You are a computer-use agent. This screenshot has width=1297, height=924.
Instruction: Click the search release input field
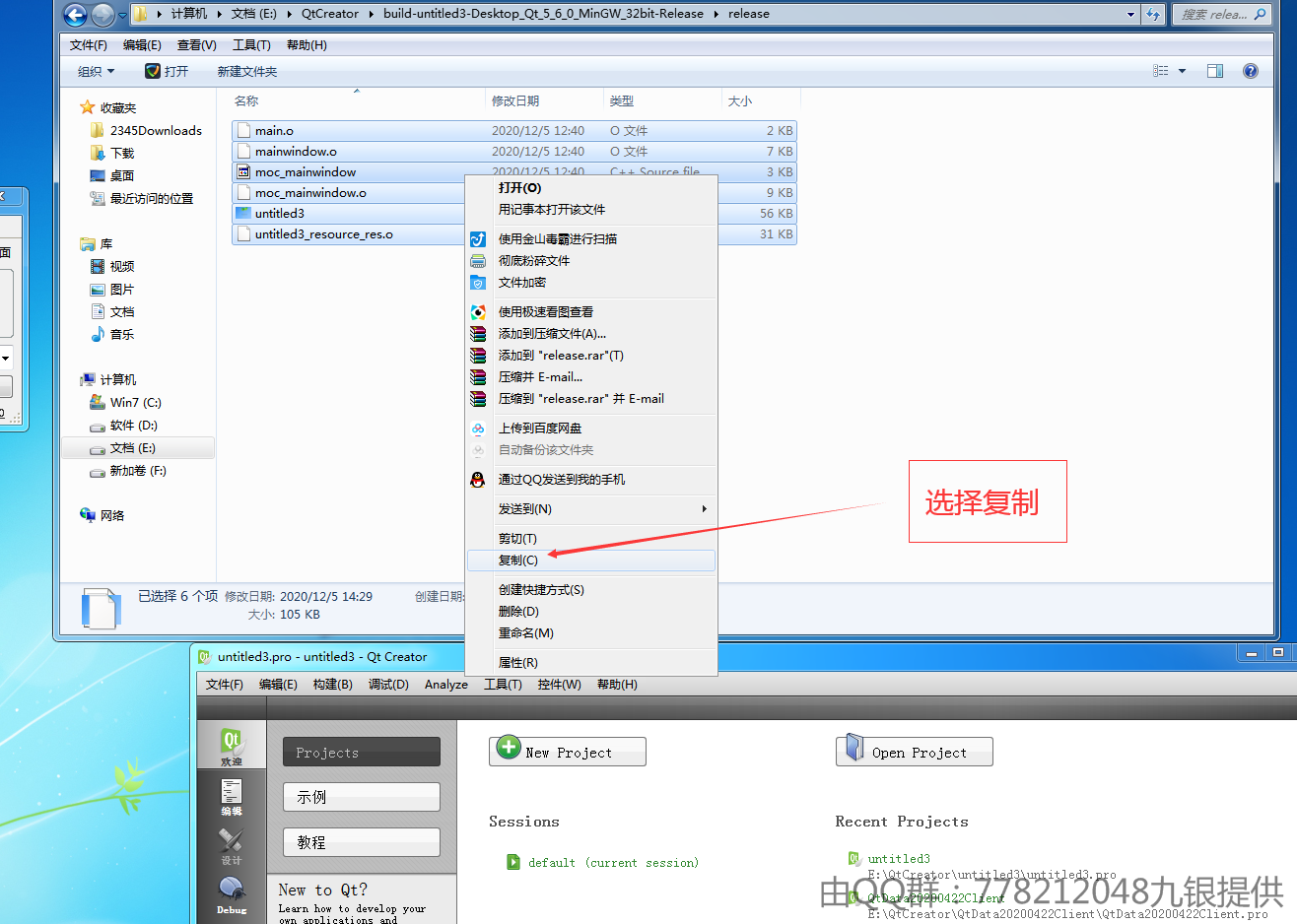pos(1220,14)
